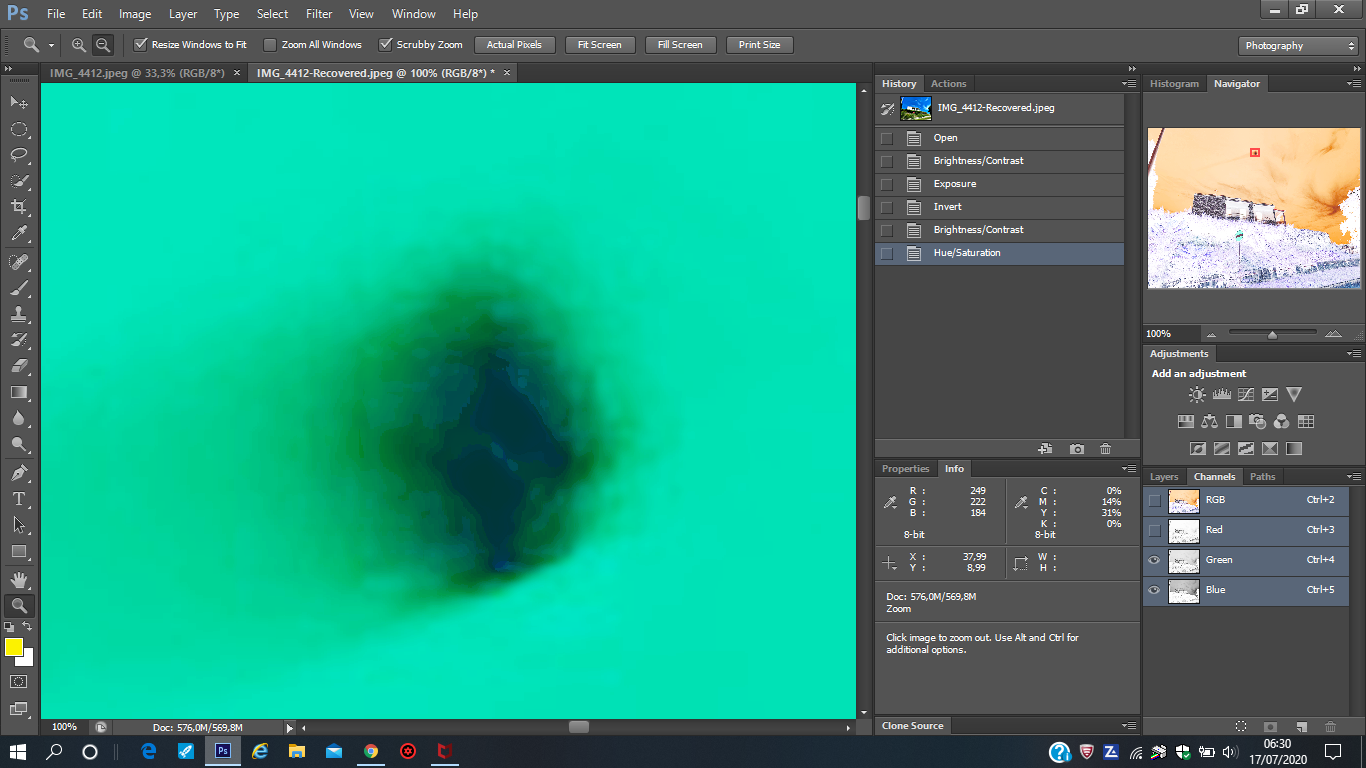Click the yellow foreground color swatch

pos(14,647)
